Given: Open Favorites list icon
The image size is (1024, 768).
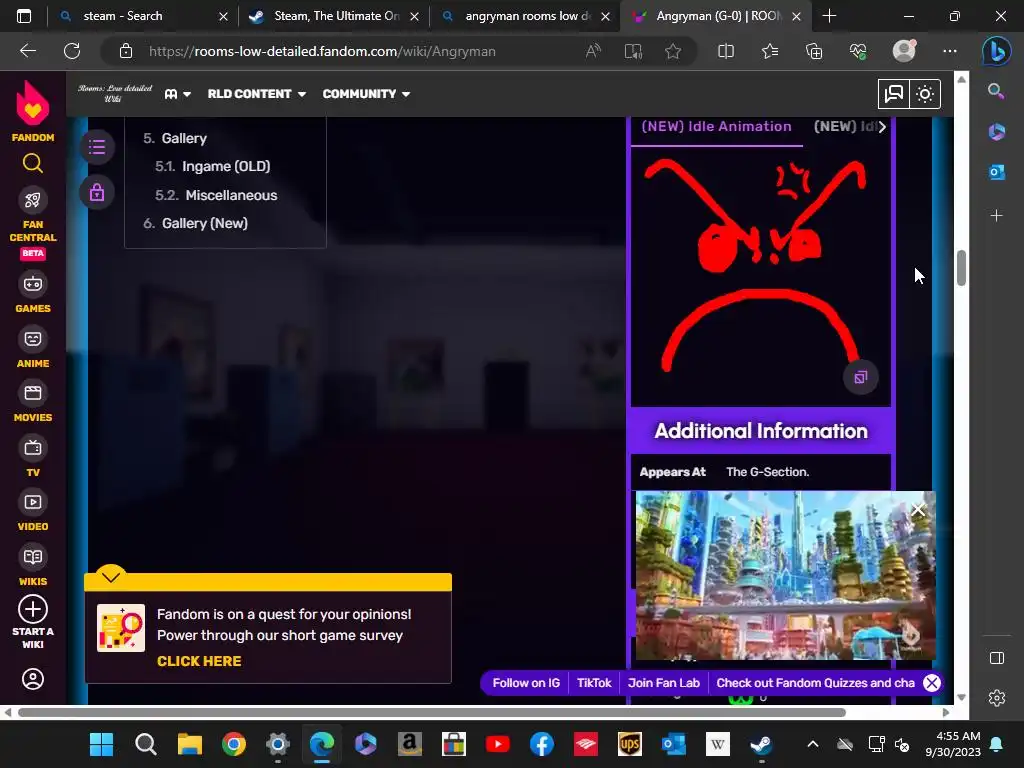Looking at the screenshot, I should tap(770, 51).
